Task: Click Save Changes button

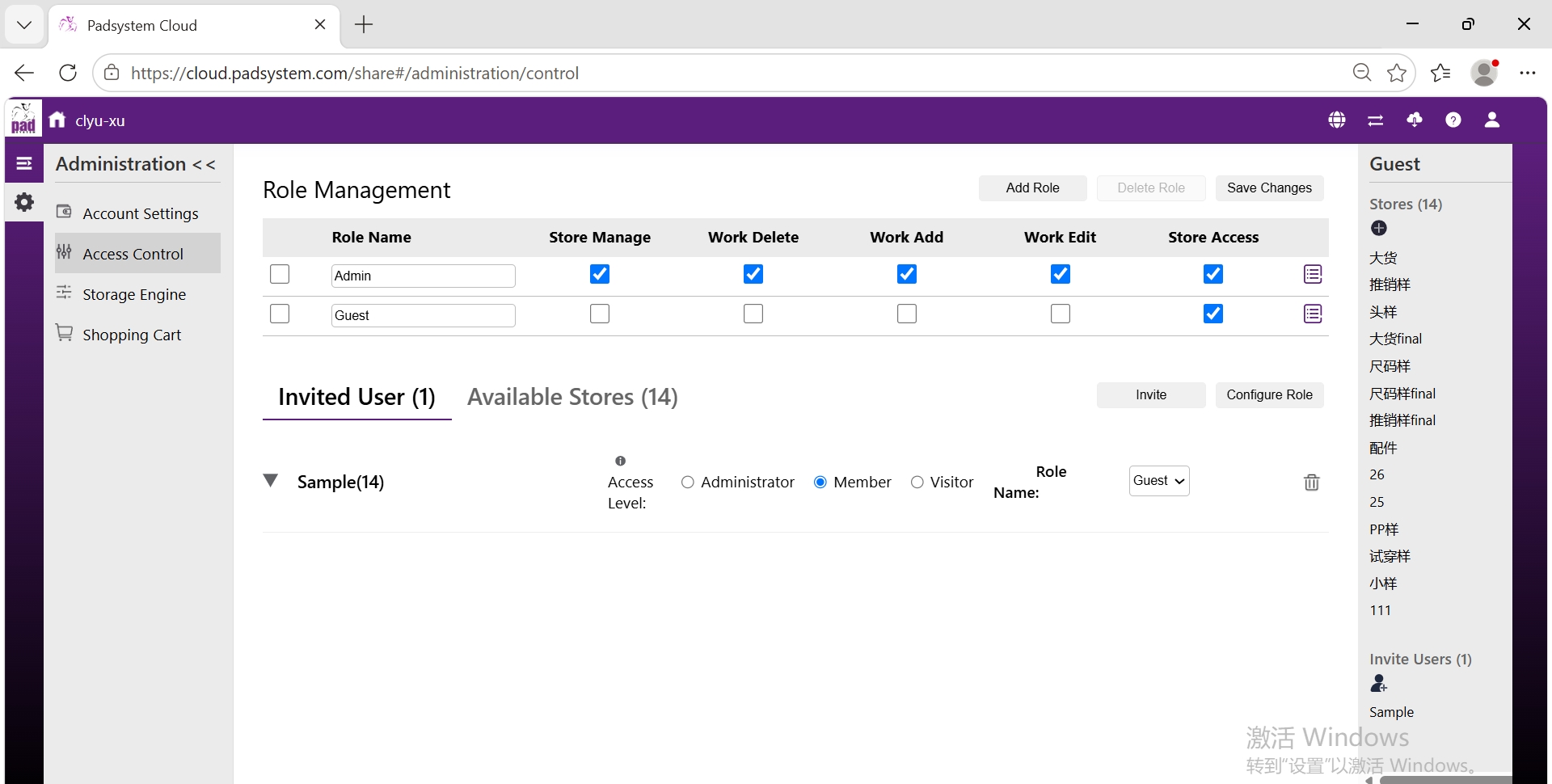Action: [x=1270, y=188]
